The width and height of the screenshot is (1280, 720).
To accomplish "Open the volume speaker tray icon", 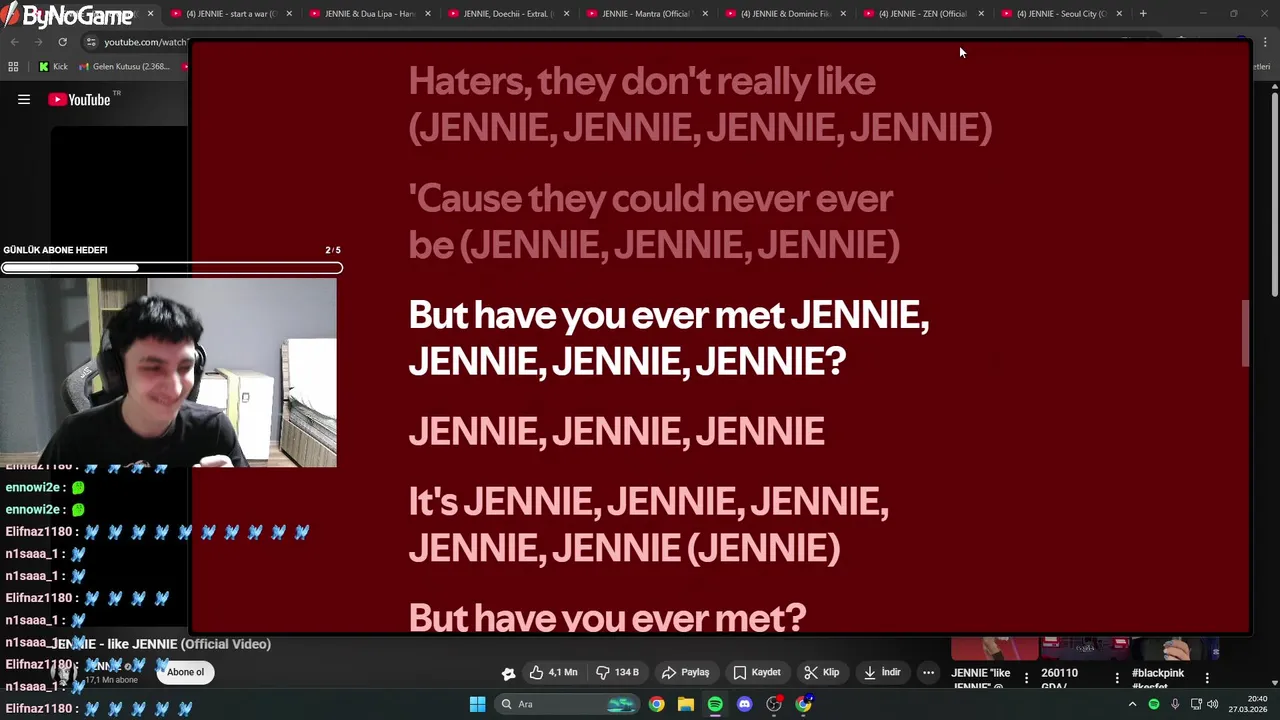I will (1213, 704).
